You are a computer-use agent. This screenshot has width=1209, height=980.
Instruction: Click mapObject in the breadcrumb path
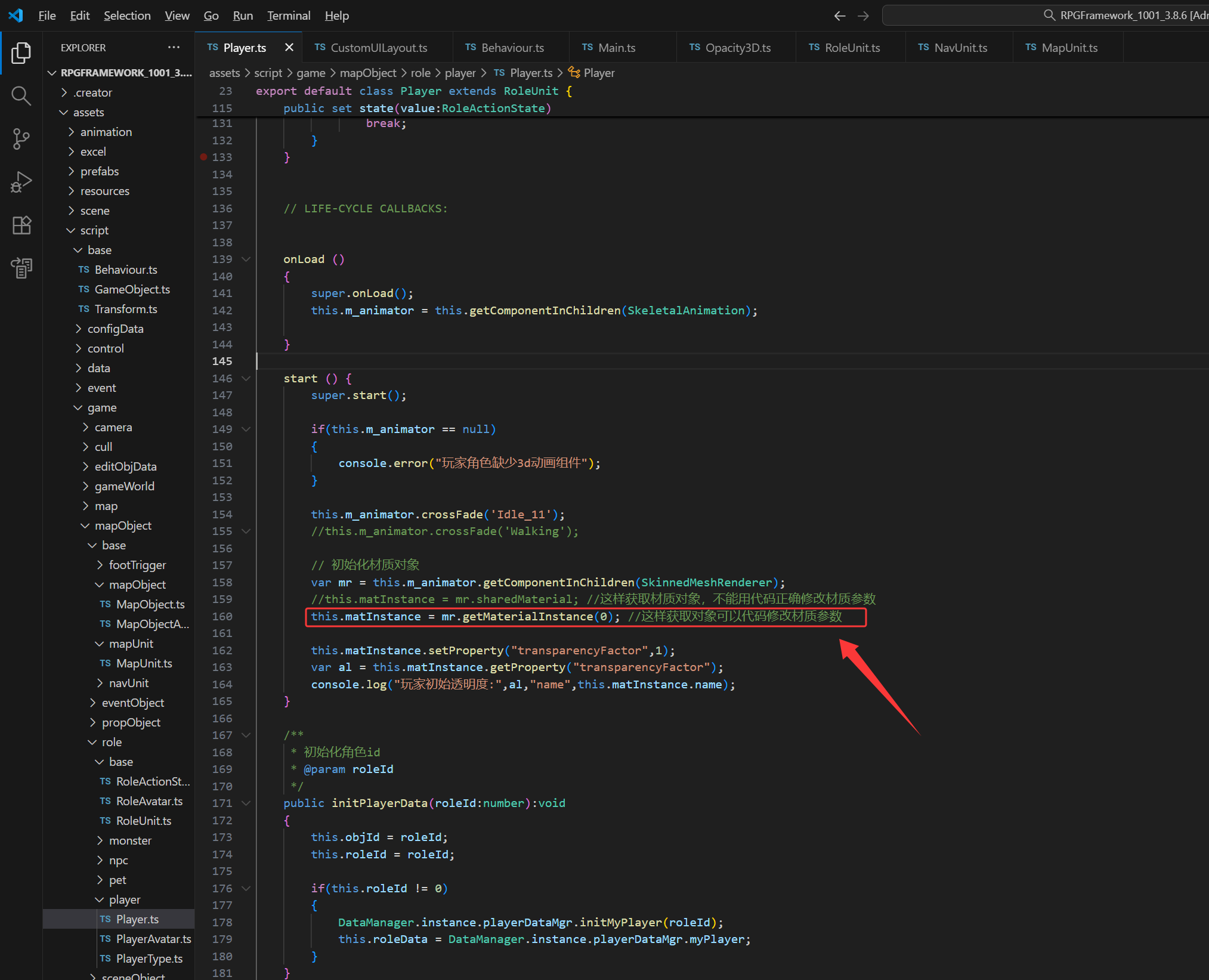pos(367,73)
